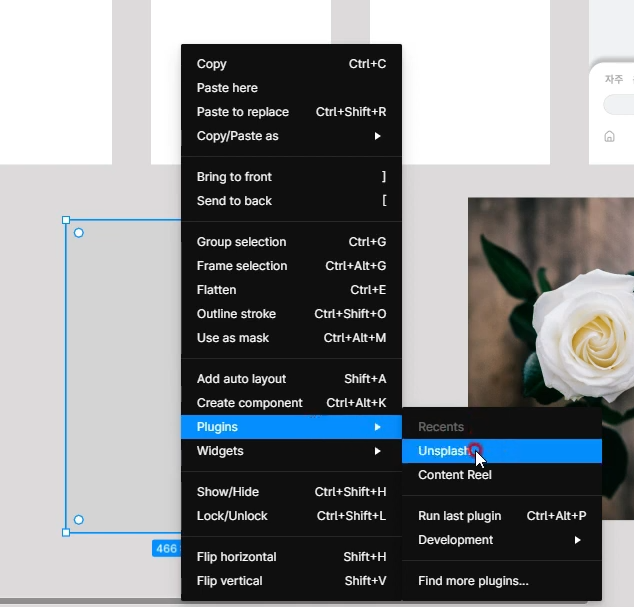Click the top-left resize handle of the selection
This screenshot has width=634, height=607.
tap(66, 220)
